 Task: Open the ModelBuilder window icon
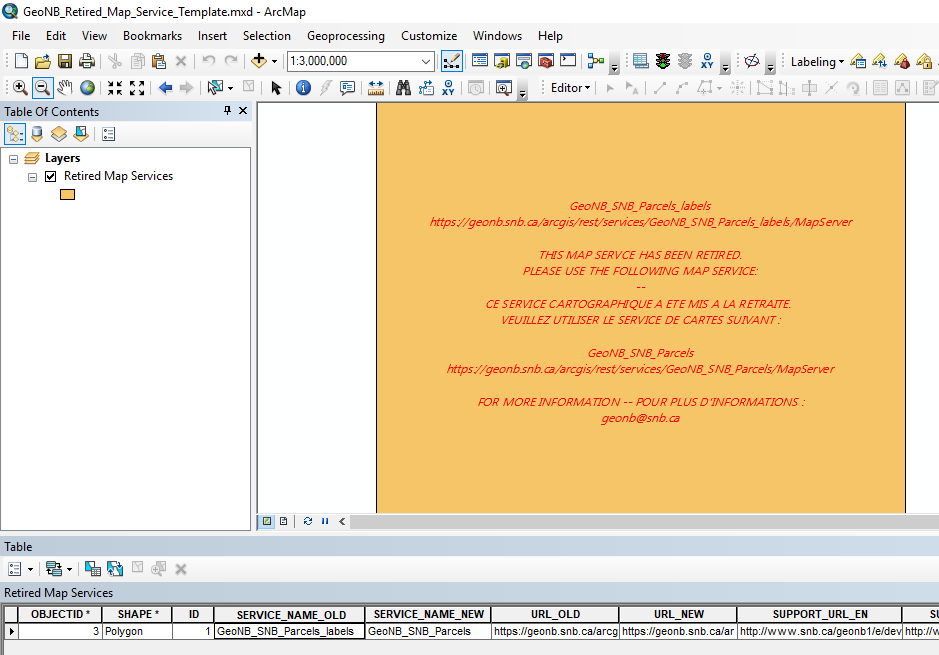[x=596, y=60]
